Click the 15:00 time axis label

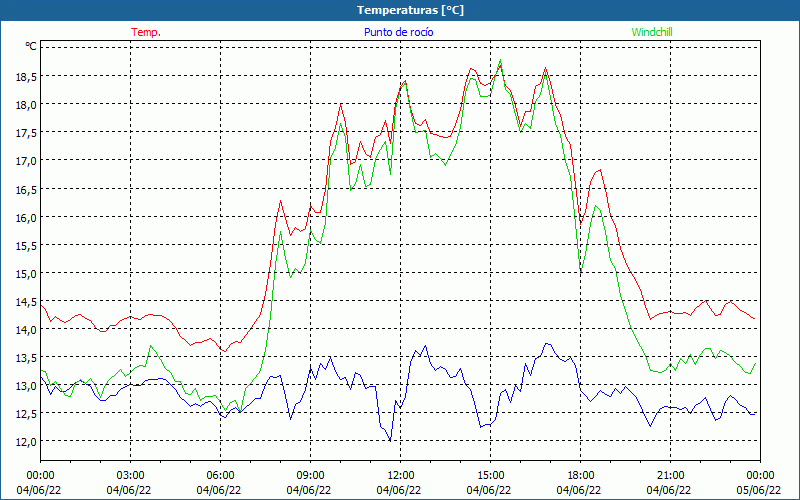[490, 476]
